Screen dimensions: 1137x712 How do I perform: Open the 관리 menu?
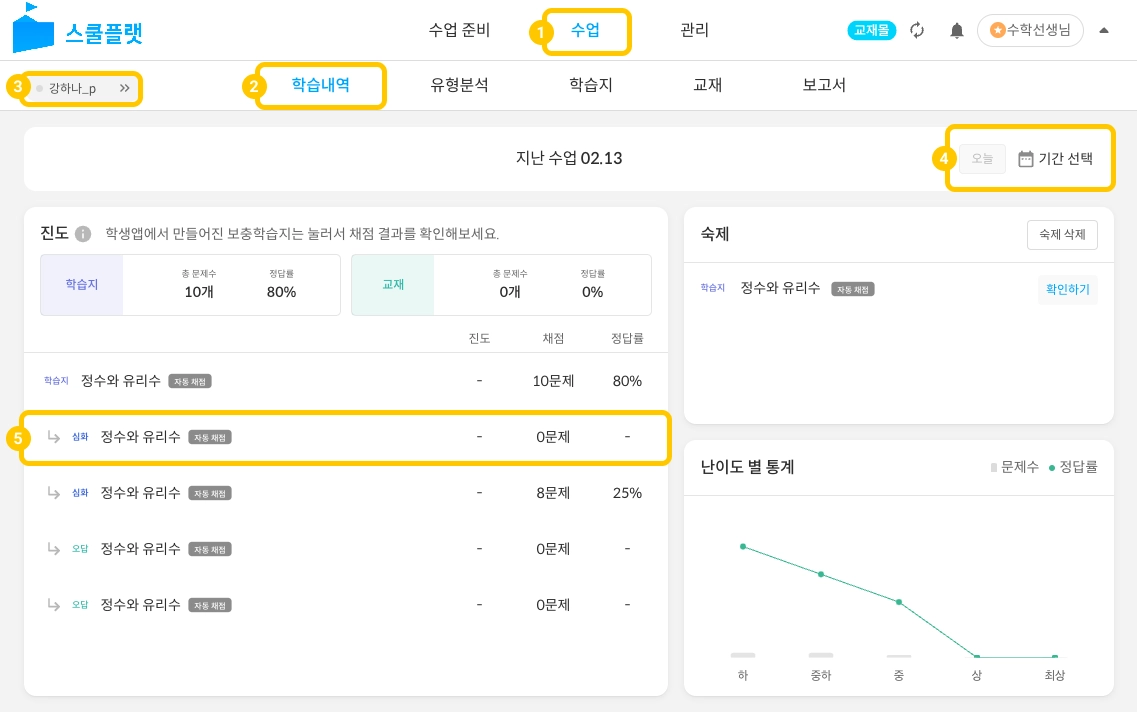coord(694,30)
